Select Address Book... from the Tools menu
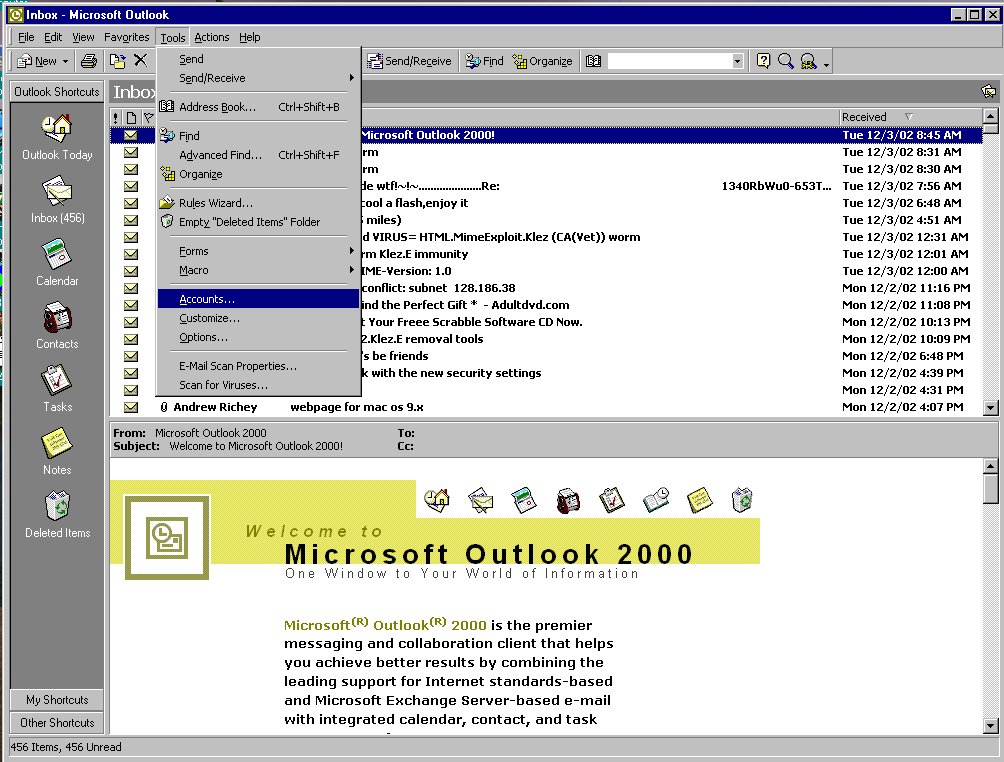1004x762 pixels. tap(258, 107)
